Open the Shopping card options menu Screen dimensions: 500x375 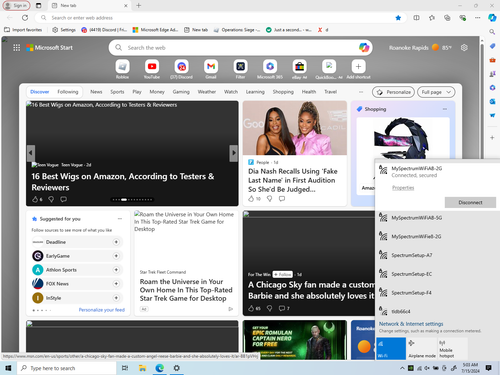(445, 109)
